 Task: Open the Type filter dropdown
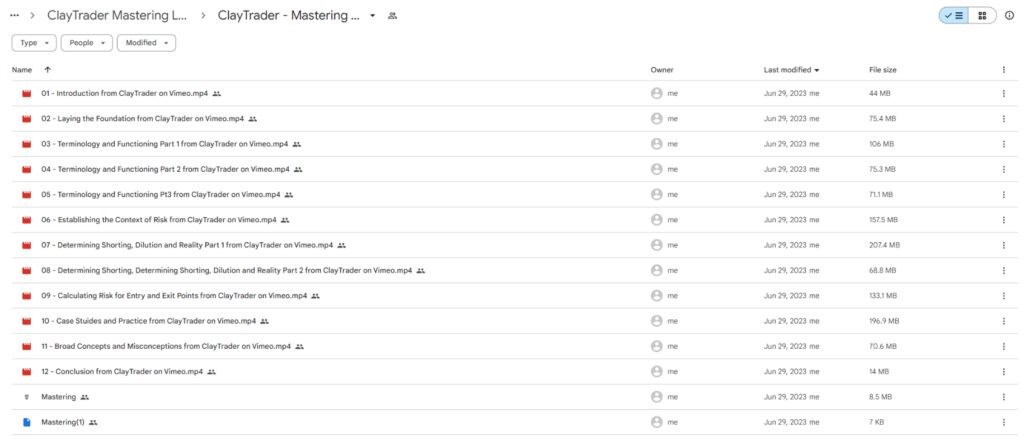click(33, 43)
